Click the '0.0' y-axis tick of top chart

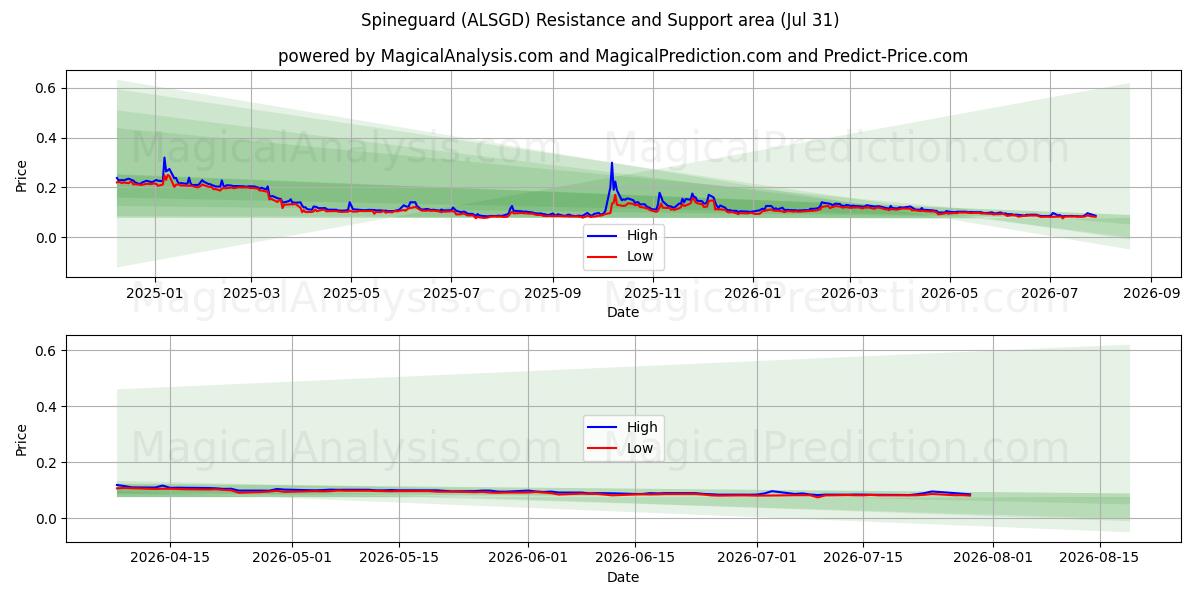click(48, 238)
